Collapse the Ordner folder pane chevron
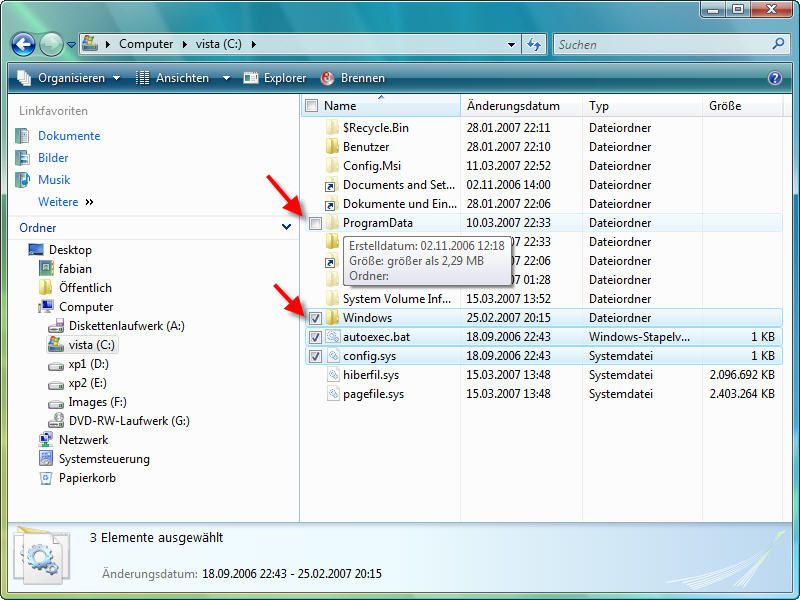The width and height of the screenshot is (800, 600). tap(287, 228)
